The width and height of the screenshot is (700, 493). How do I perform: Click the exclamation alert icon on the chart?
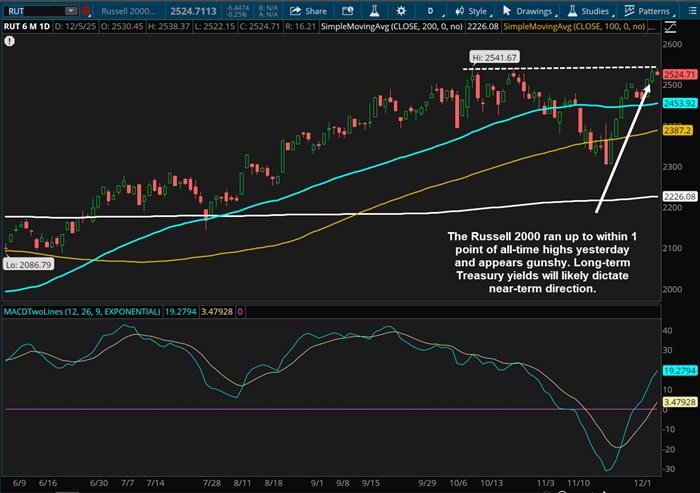(10, 42)
